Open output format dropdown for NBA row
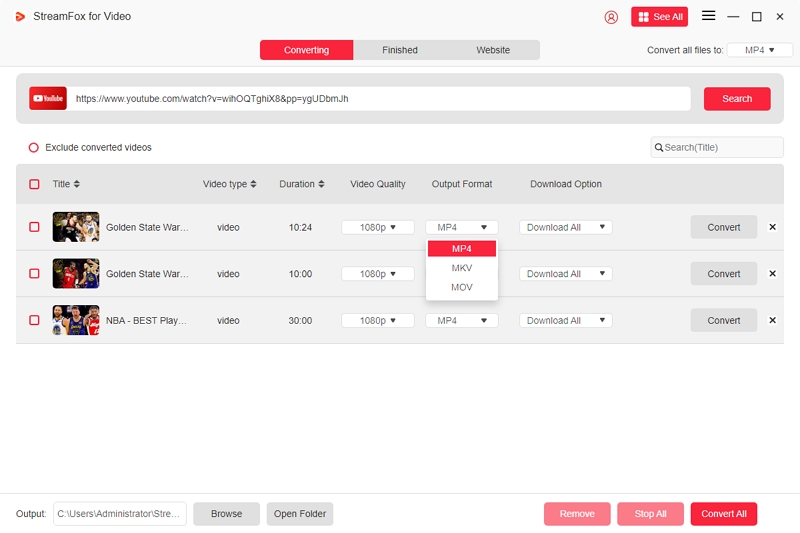Screen dimensions: 800x533 462,320
